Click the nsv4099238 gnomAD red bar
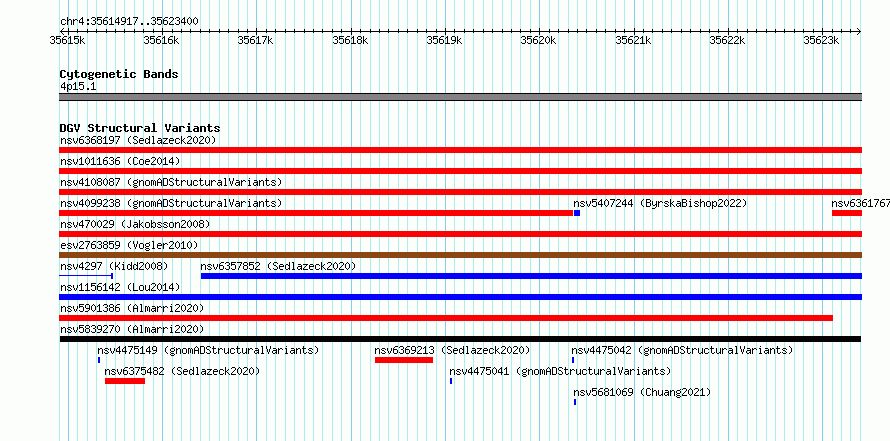 [316, 213]
